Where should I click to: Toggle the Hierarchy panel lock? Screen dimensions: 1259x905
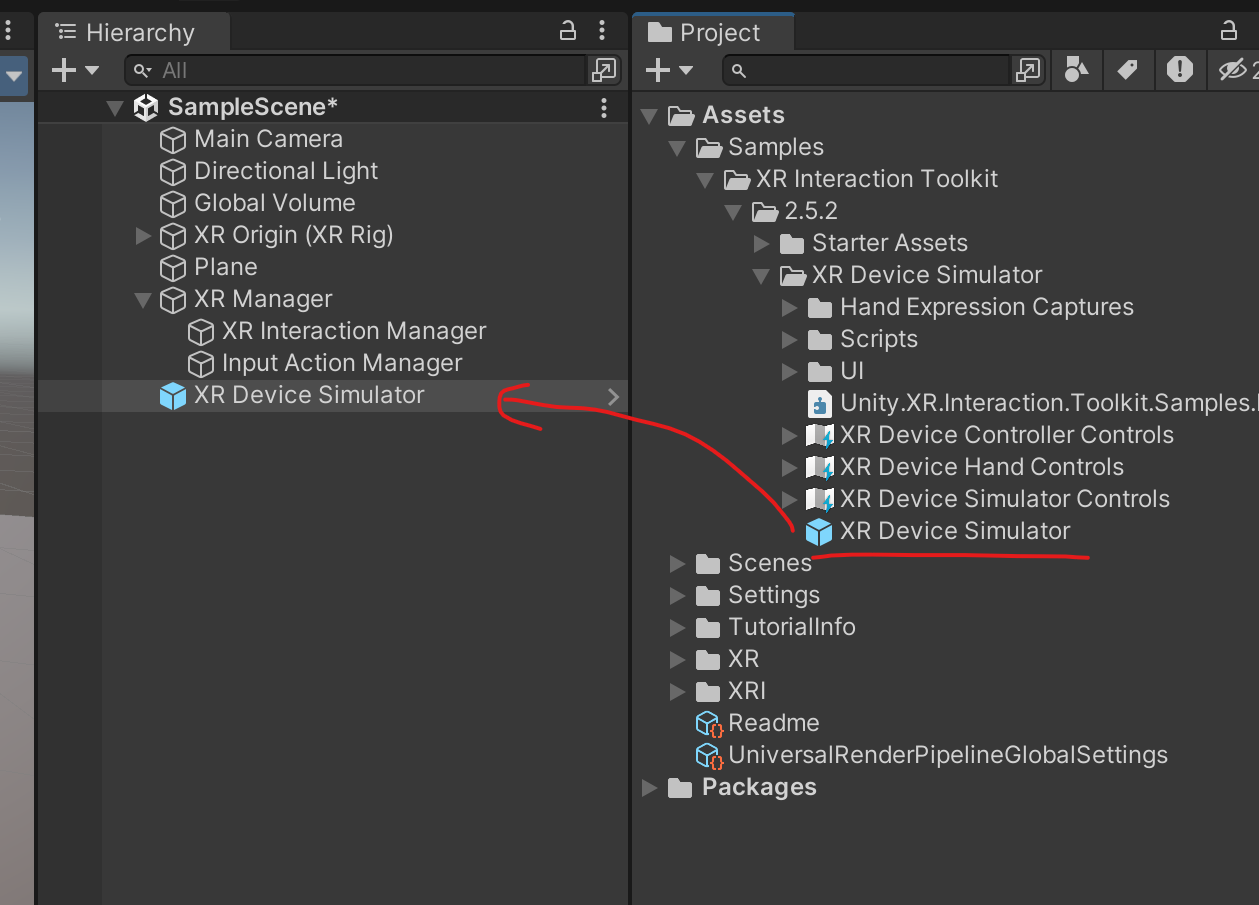pos(568,31)
